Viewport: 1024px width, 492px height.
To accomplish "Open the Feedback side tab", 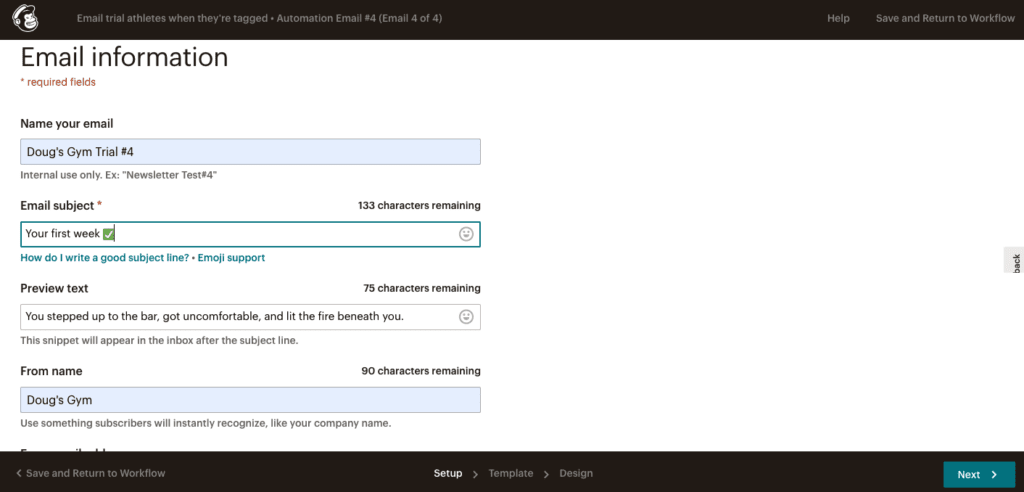I will (x=1014, y=260).
